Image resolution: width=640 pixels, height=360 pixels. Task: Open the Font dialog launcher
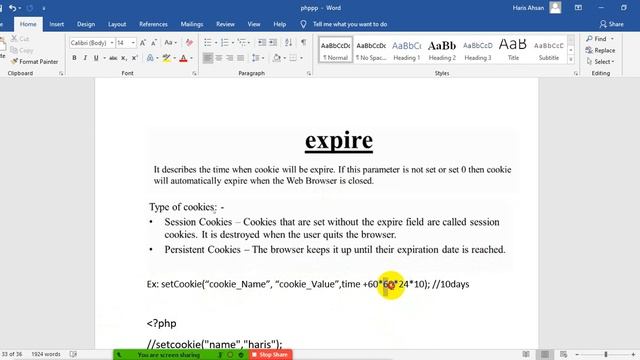tap(194, 73)
